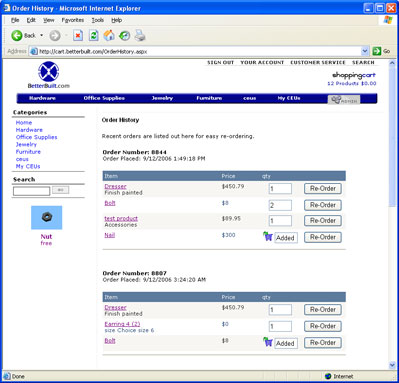Screen dimensions: 399x383
Task: Re-Order the test product
Action: point(323,221)
